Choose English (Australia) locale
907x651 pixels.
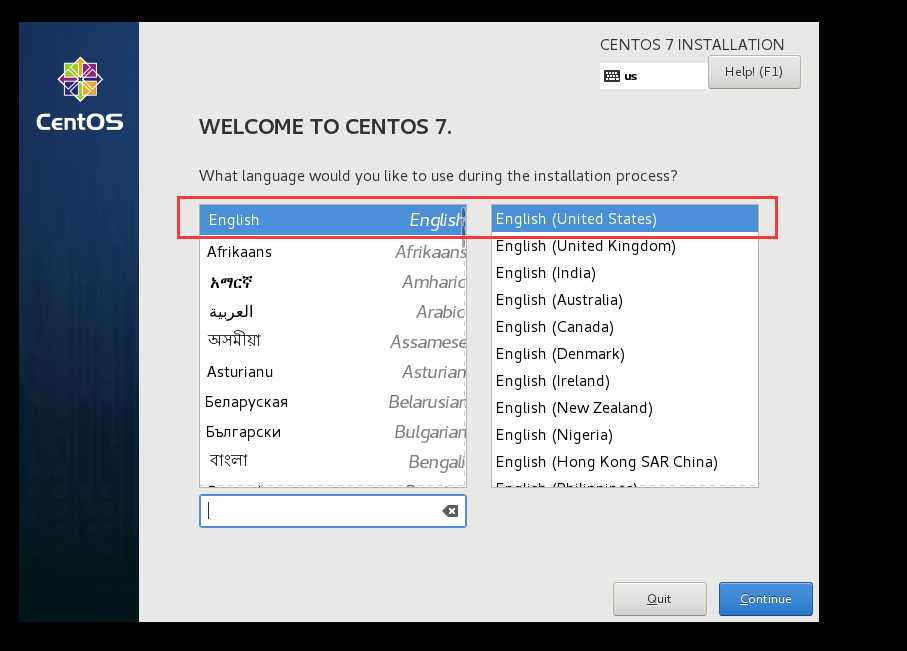pyautogui.click(x=625, y=300)
